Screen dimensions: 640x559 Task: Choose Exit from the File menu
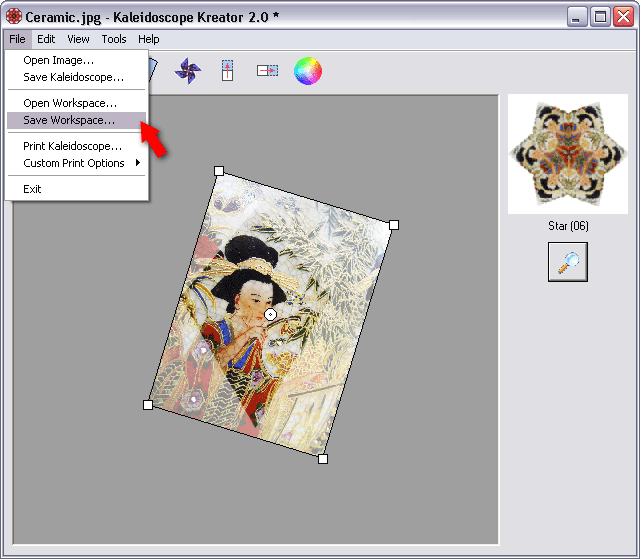tap(76, 189)
